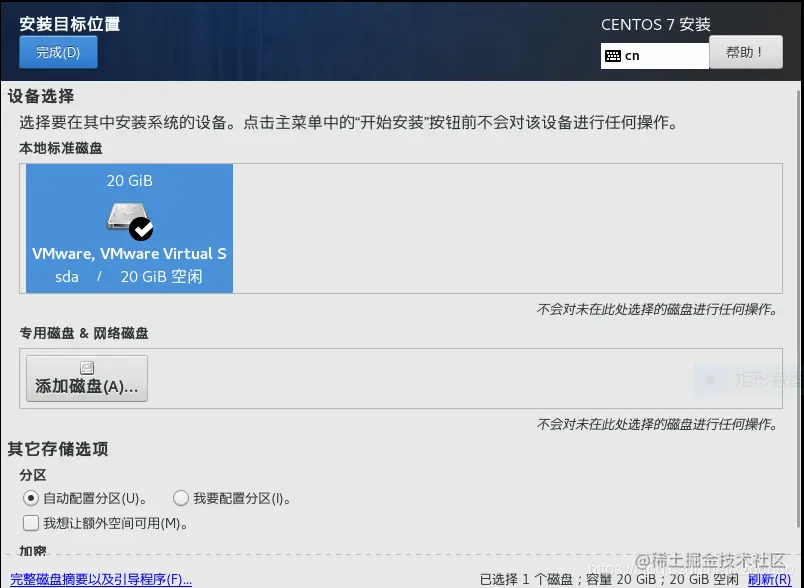Click the 分区 section label
The image size is (804, 588).
click(x=33, y=475)
